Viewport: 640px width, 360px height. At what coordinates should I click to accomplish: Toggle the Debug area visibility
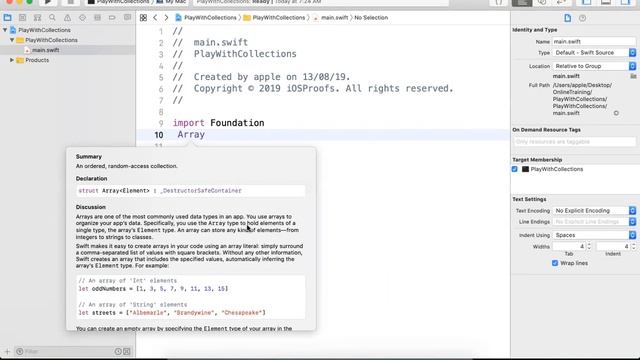pyautogui.click(x=606, y=2)
